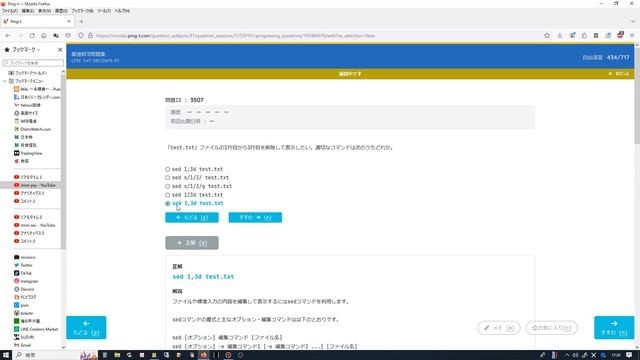Open the TikTok bookmark

click(x=23, y=273)
